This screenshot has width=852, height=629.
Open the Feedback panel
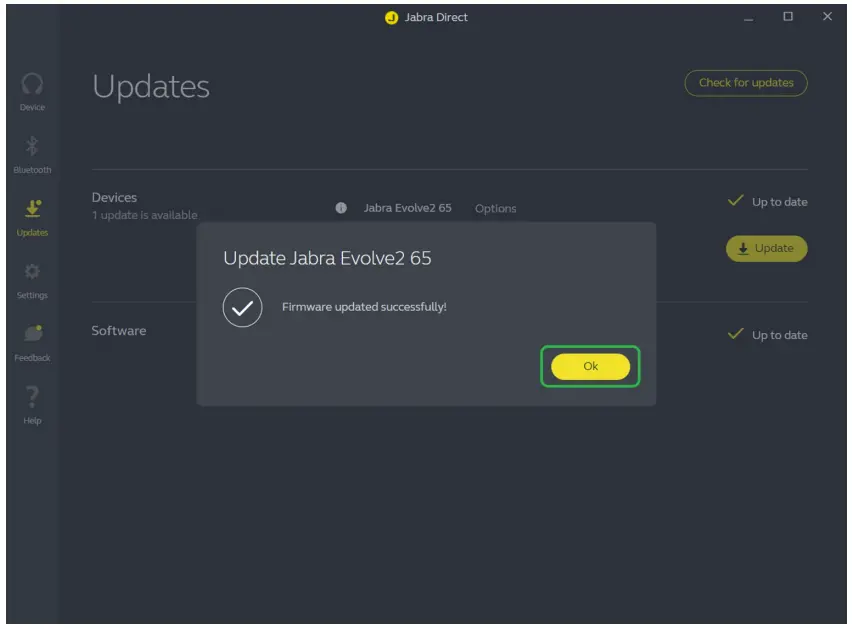(x=32, y=341)
